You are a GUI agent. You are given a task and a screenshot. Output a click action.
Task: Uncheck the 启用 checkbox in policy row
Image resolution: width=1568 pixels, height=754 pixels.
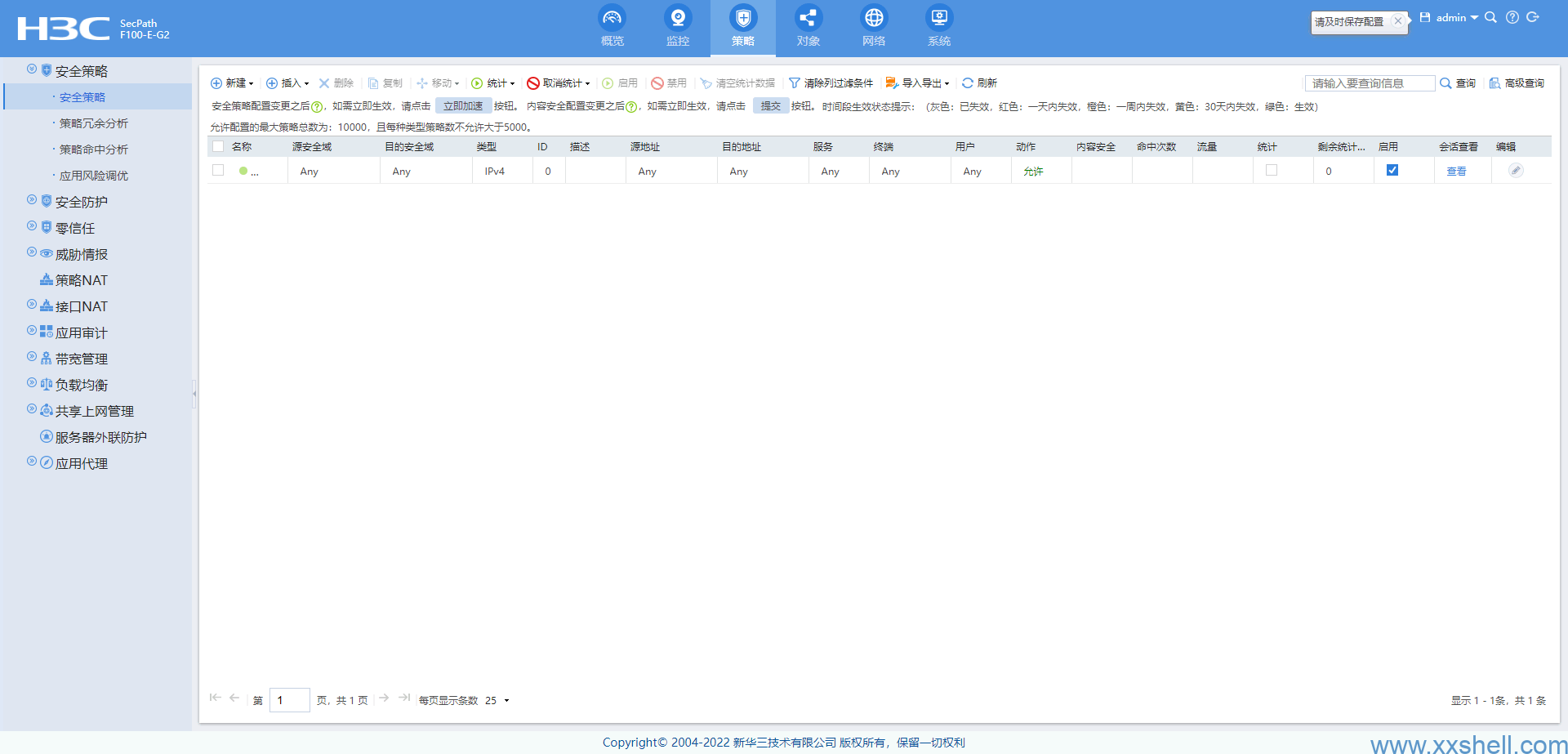click(x=1392, y=171)
